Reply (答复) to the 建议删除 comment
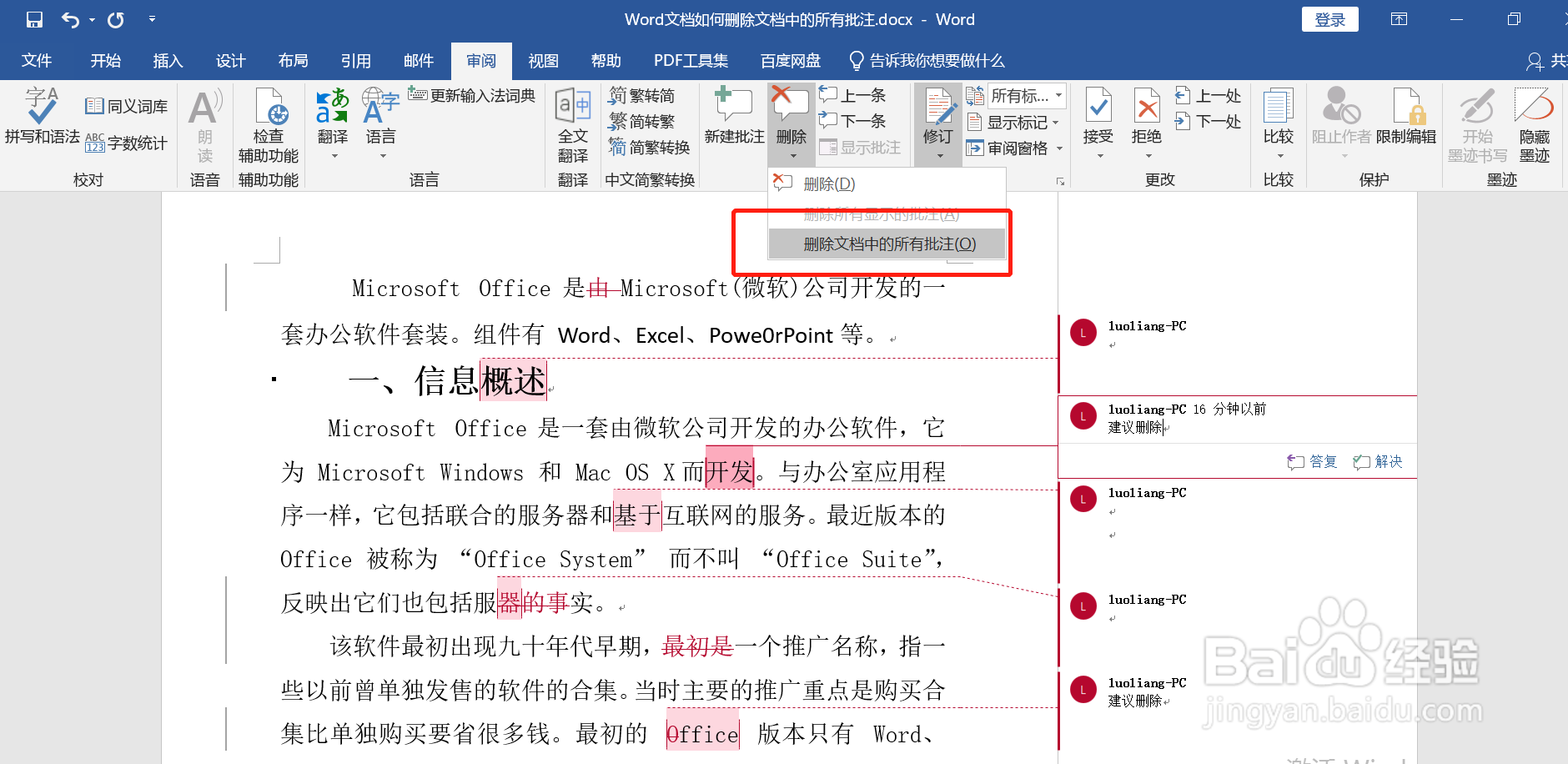Screen dimensions: 1568x764 click(x=1312, y=462)
